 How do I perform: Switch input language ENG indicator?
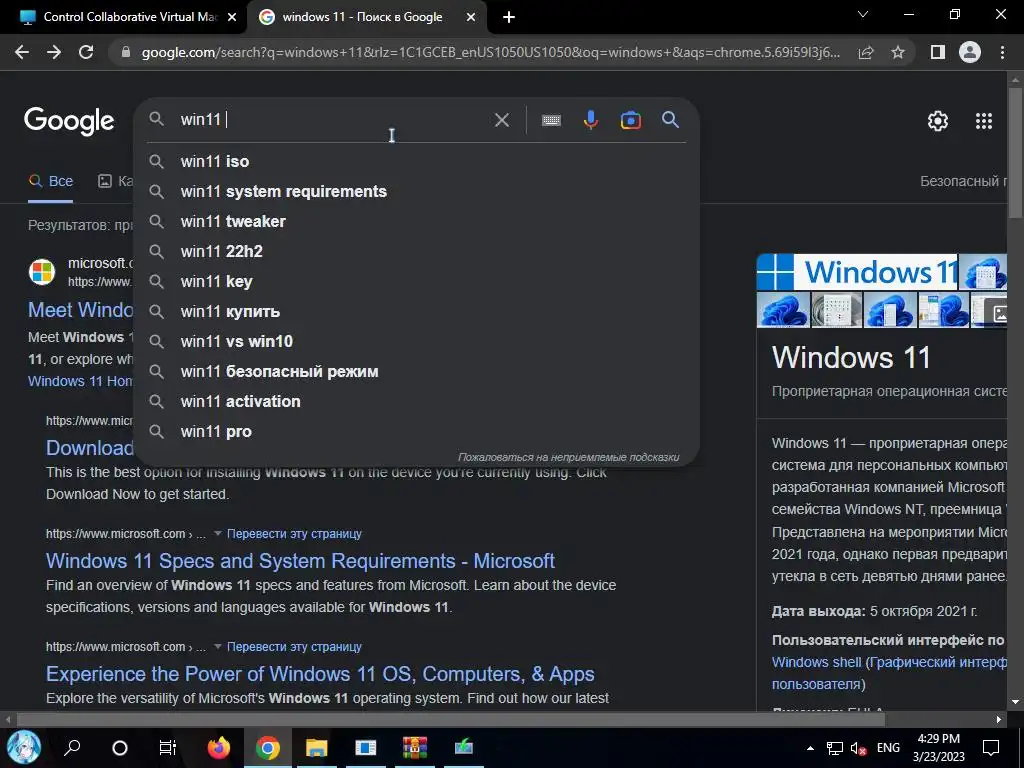[888, 748]
